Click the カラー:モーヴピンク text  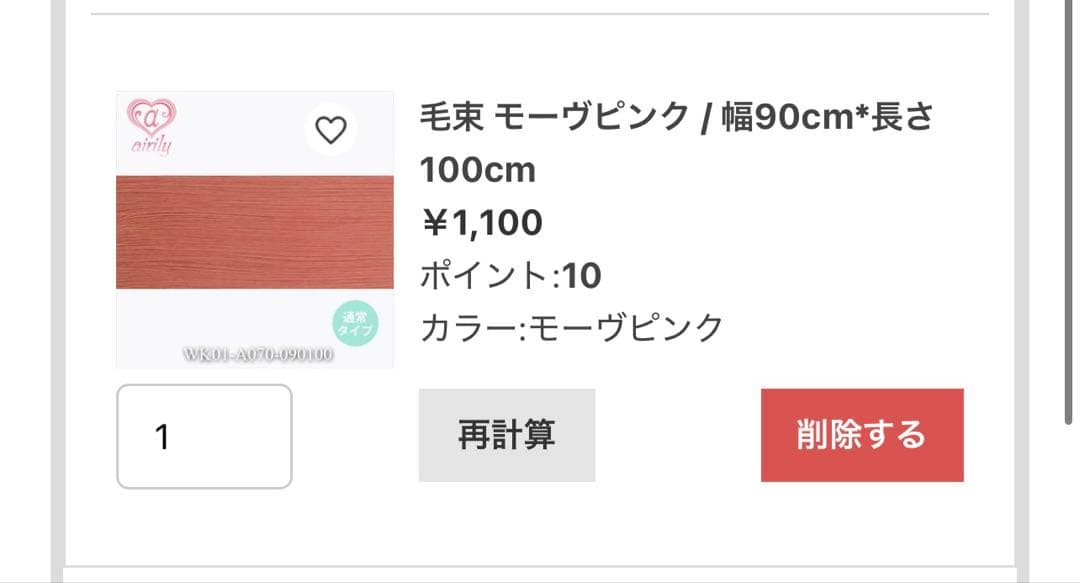pyautogui.click(x=572, y=328)
